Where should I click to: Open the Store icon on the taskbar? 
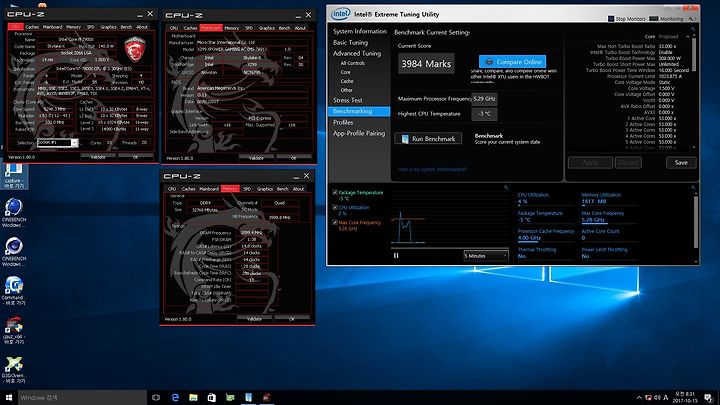tap(211, 398)
